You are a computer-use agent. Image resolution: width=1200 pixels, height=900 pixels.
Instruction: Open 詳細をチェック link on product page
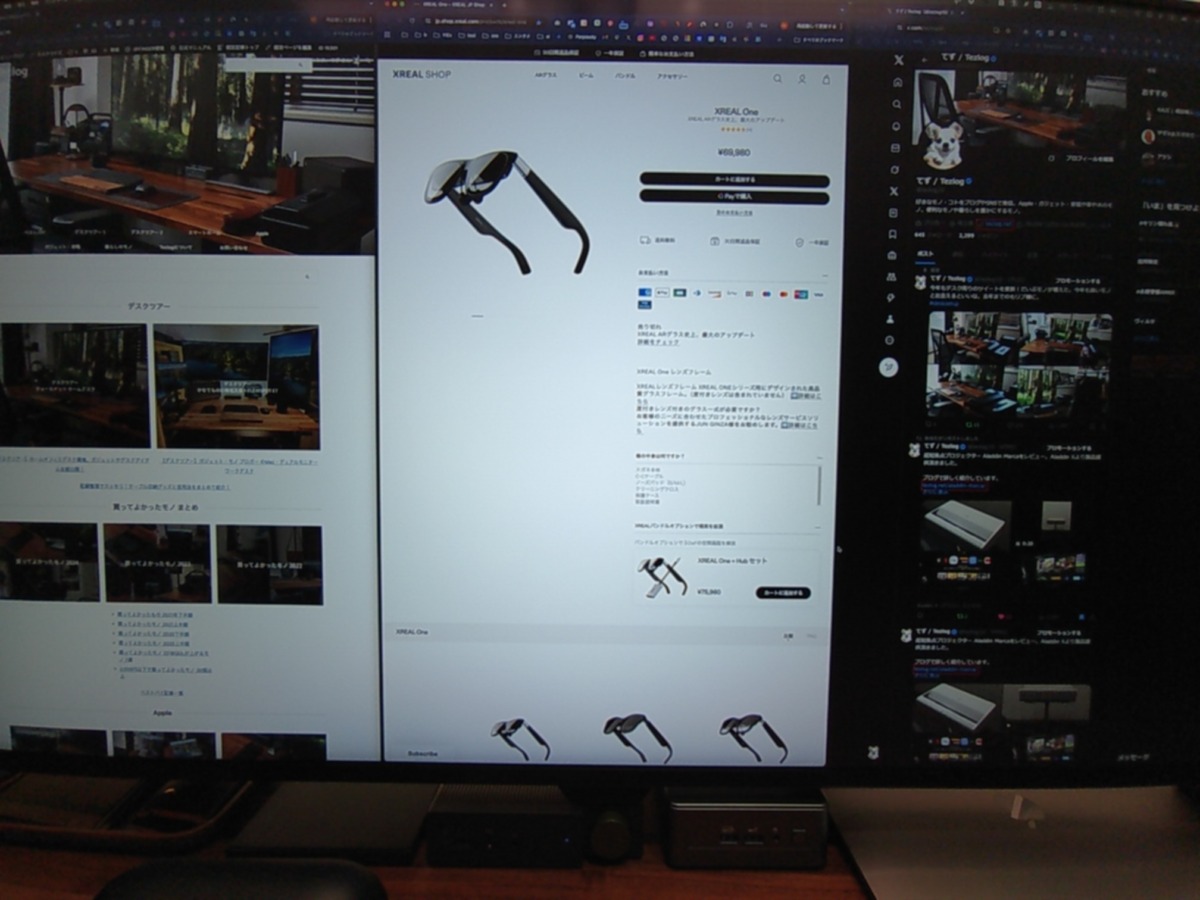[x=658, y=342]
